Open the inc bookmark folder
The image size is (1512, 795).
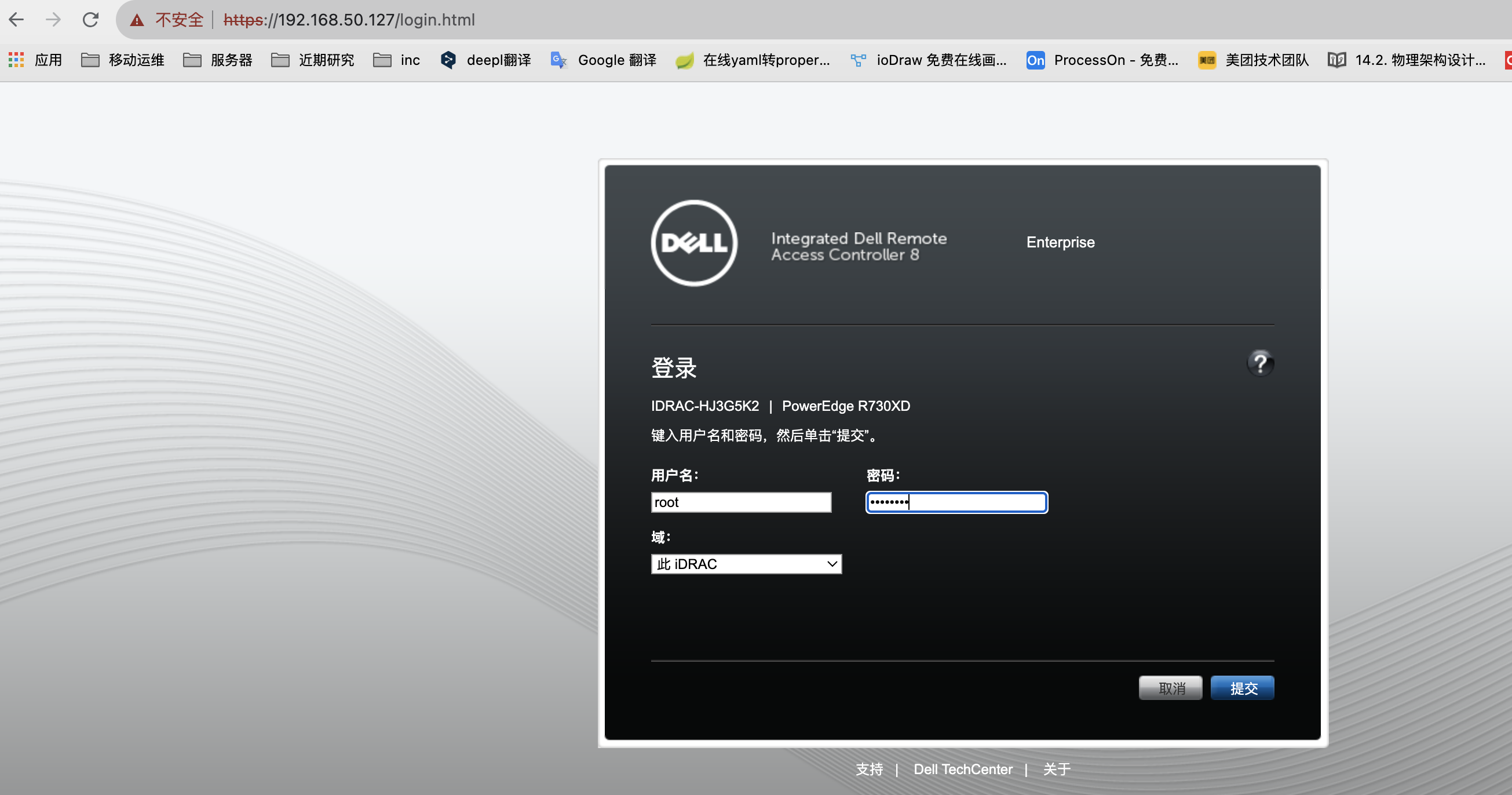397,60
